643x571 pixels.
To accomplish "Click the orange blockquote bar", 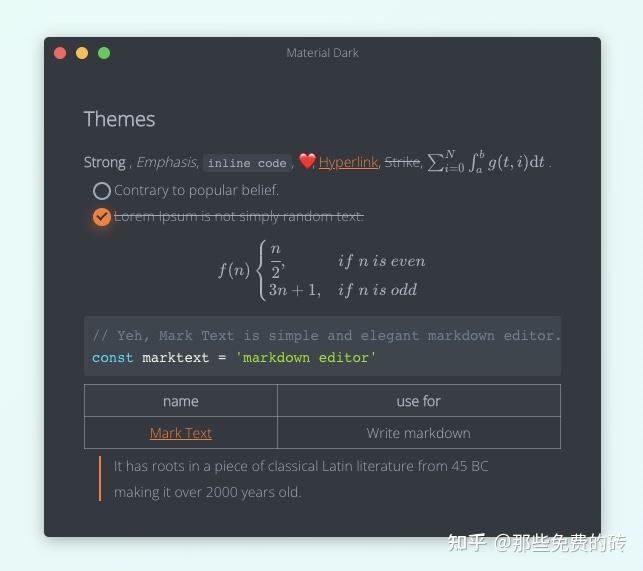I will click(x=100, y=479).
